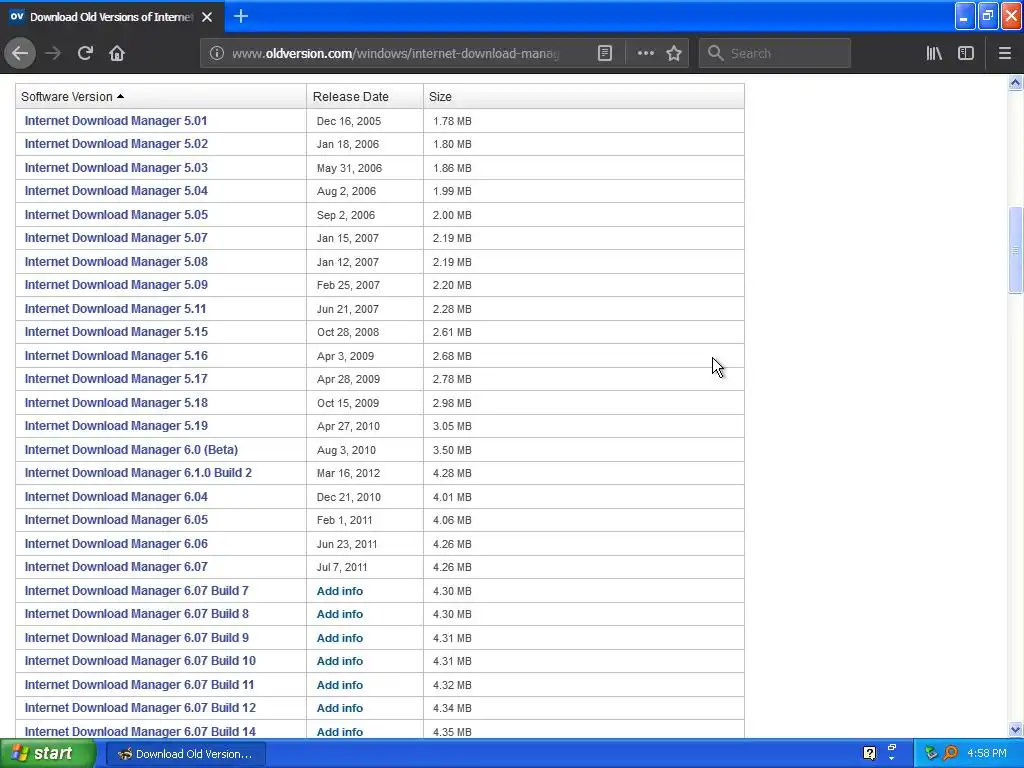Click the orange magnifier tray icon
Viewport: 1024px width, 768px height.
(950, 754)
